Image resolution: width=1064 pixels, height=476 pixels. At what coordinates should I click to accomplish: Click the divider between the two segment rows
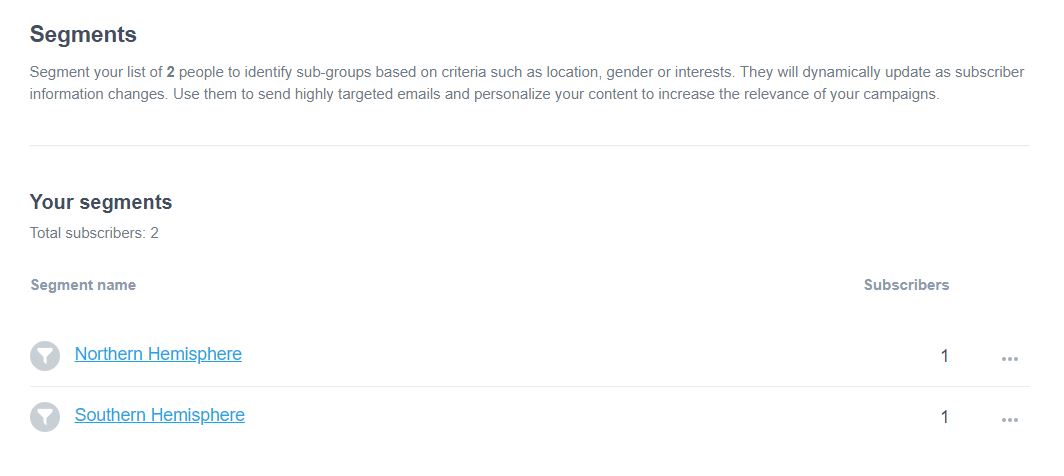pos(529,386)
